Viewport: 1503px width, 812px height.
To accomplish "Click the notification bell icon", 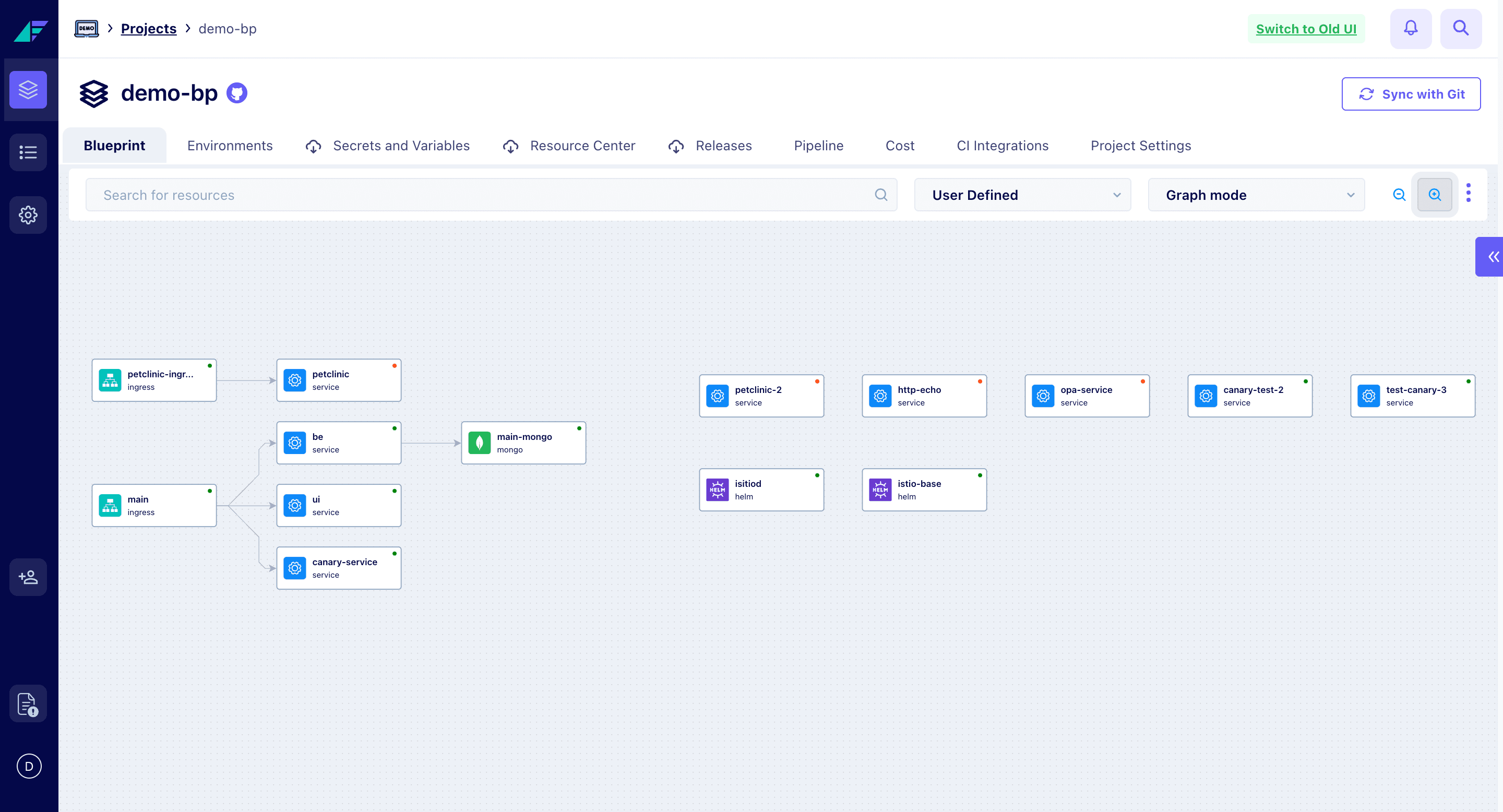I will (1410, 28).
